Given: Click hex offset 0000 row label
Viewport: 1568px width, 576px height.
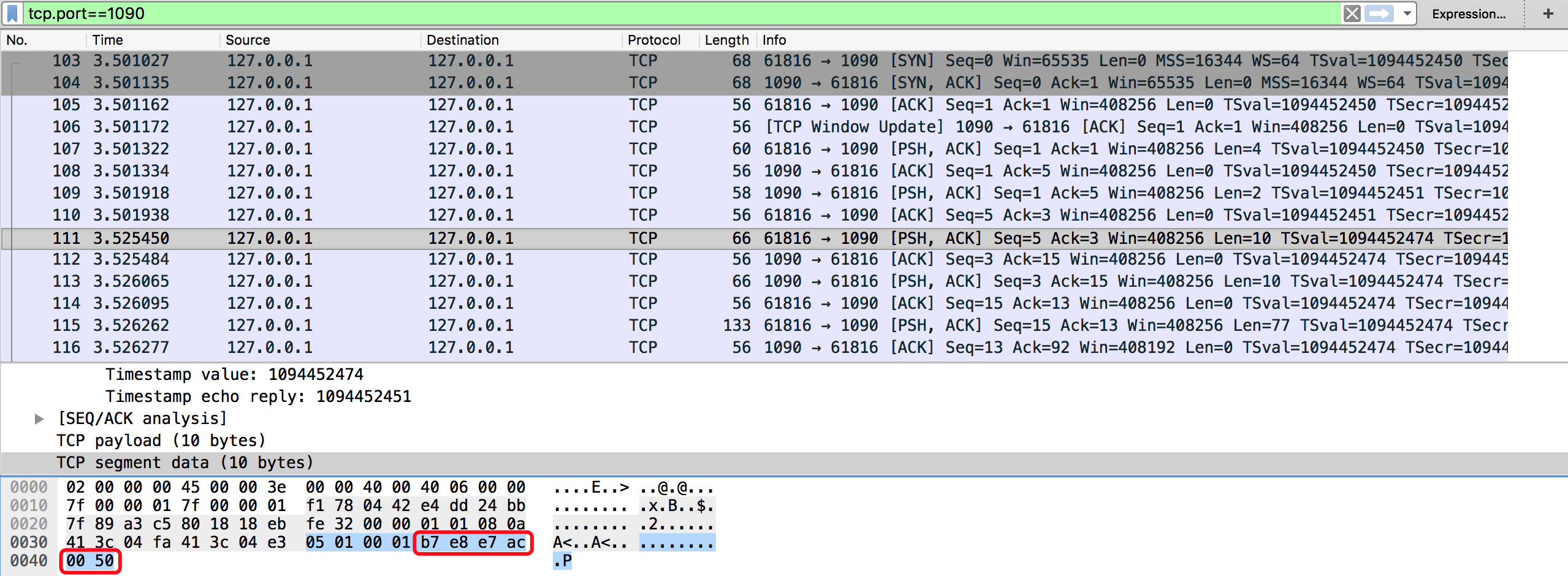Looking at the screenshot, I should (29, 488).
